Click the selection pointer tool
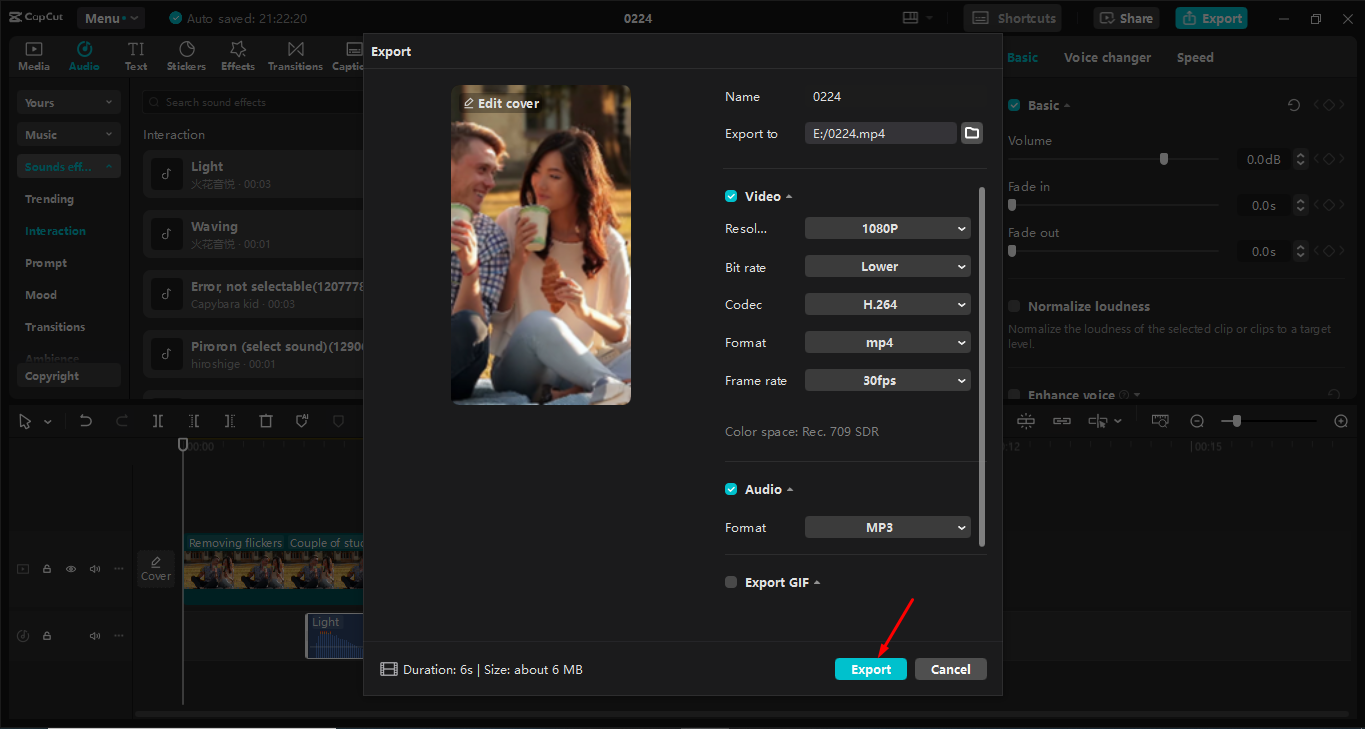 [x=26, y=421]
